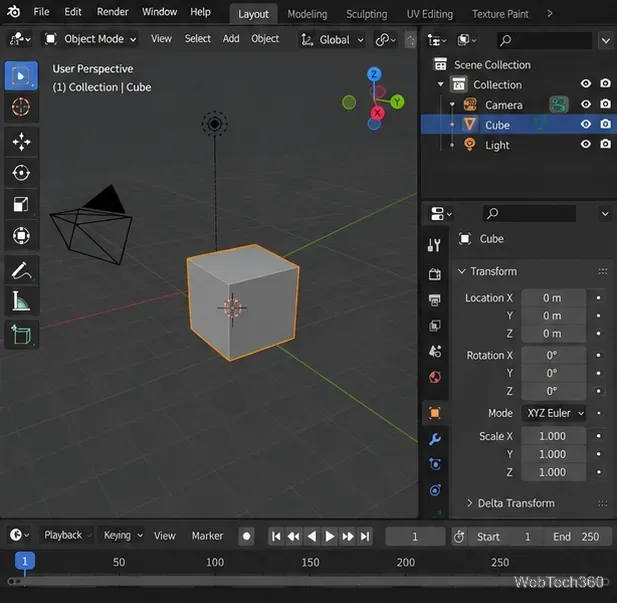Select the Measure tool
The height and width of the screenshot is (603, 617).
click(x=21, y=301)
